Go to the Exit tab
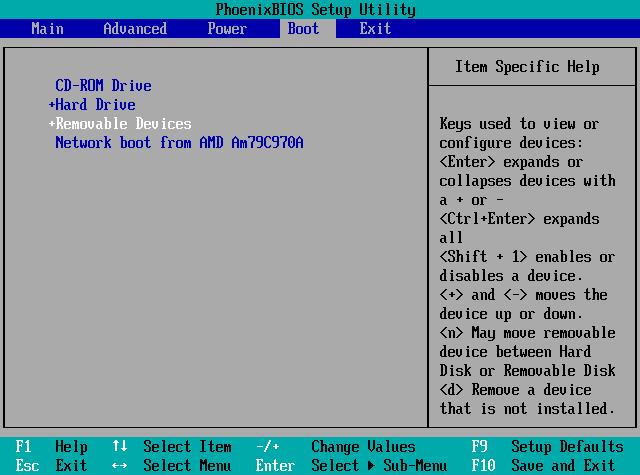This screenshot has width=640, height=475. [375, 28]
